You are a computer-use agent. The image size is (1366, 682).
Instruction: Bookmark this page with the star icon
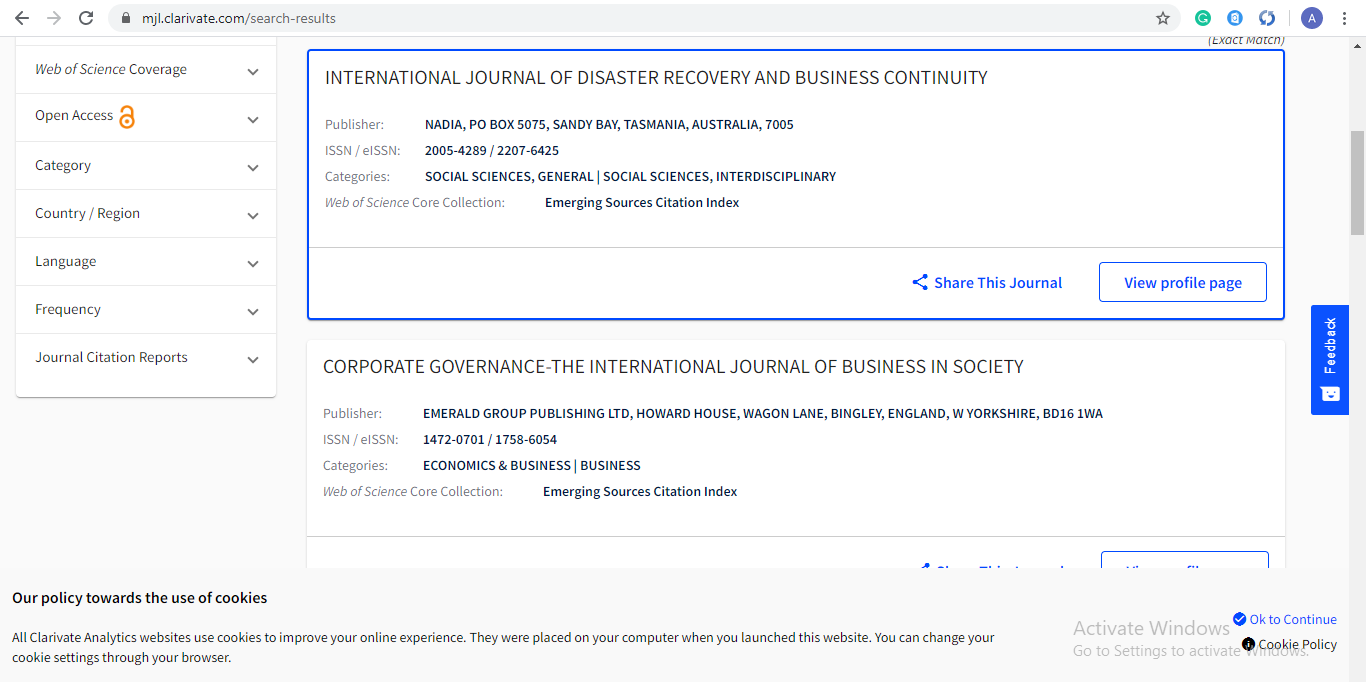click(1163, 18)
